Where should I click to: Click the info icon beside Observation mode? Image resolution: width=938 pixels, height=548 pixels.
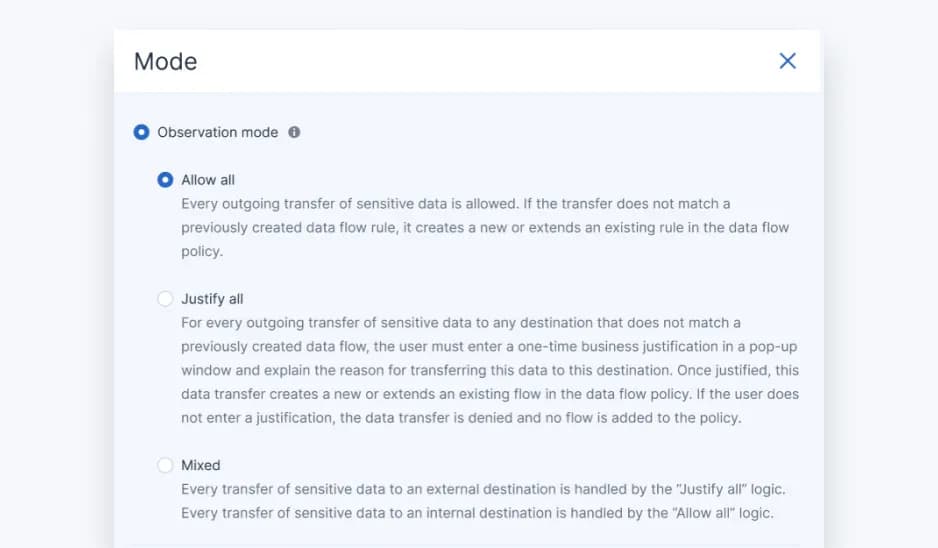click(x=294, y=132)
